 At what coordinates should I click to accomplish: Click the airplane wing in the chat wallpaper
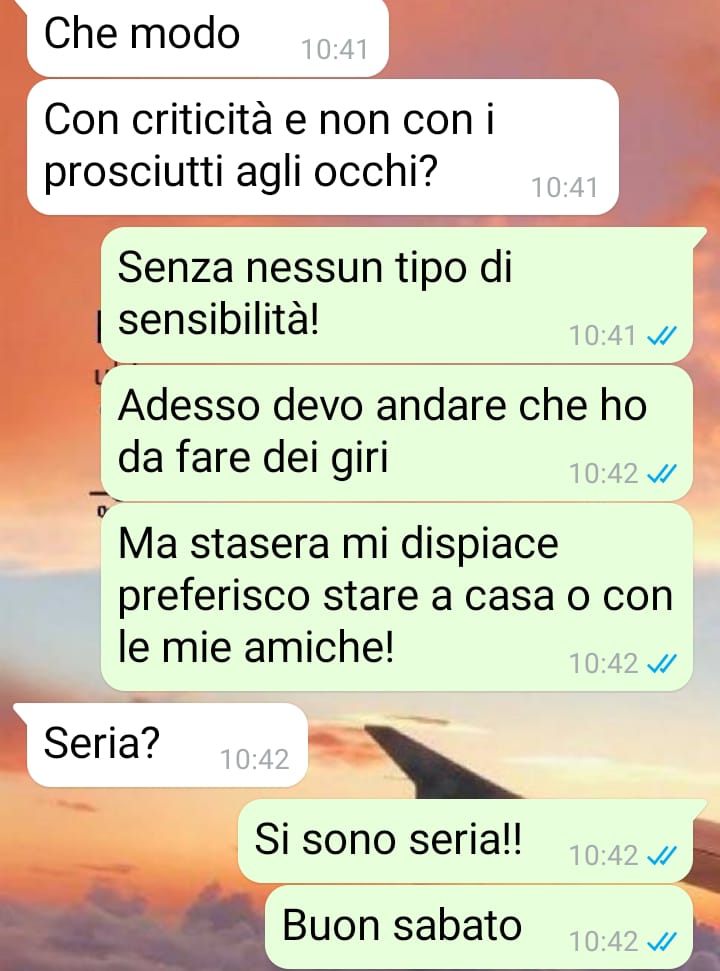click(x=433, y=763)
